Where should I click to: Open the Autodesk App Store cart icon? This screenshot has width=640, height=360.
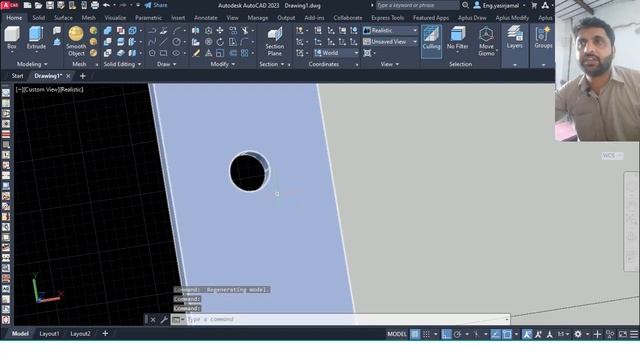[534, 5]
